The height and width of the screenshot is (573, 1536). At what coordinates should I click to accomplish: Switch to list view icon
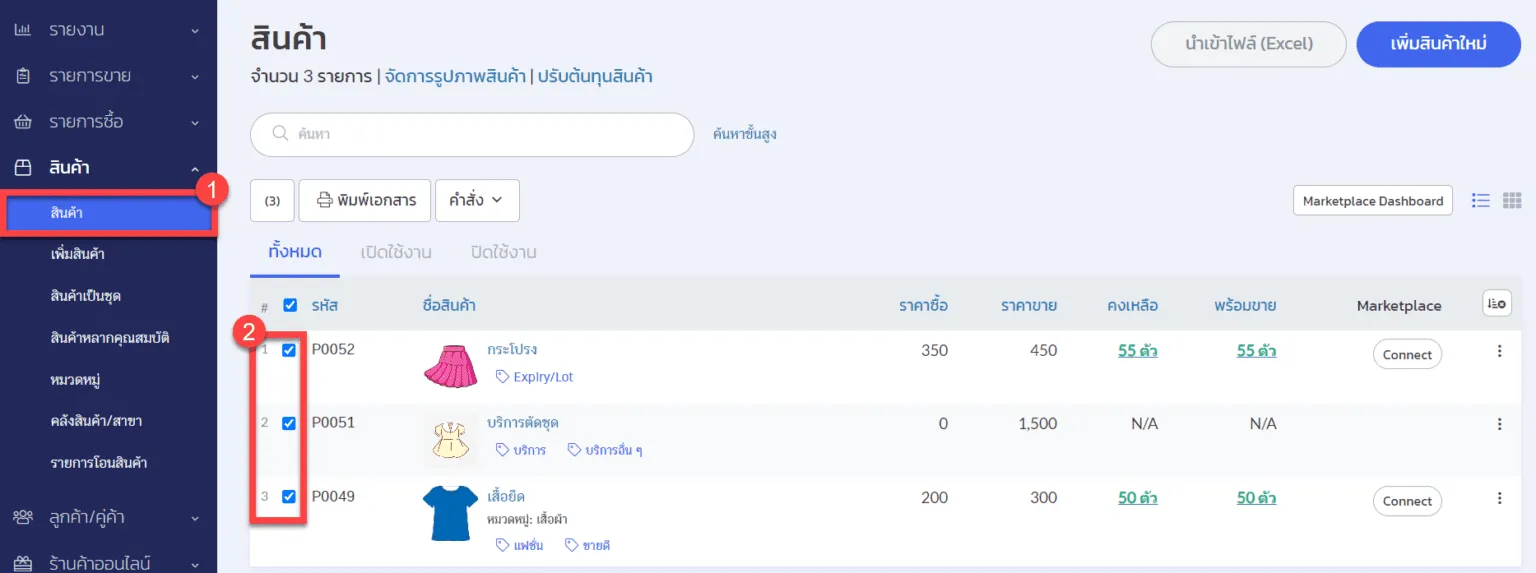(x=1481, y=200)
